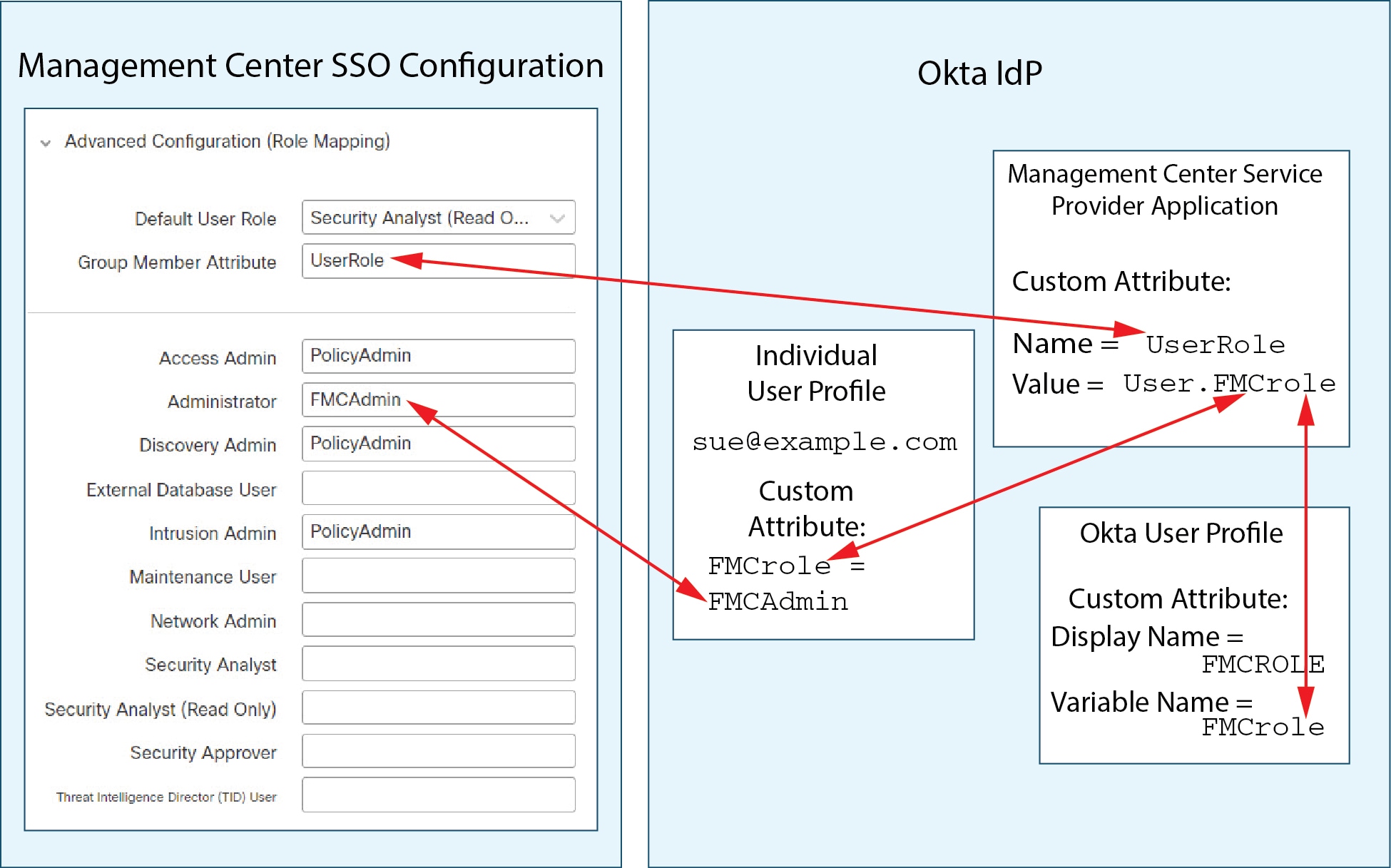
Task: Click the Security Analyst (Read Only) field
Action: (438, 708)
